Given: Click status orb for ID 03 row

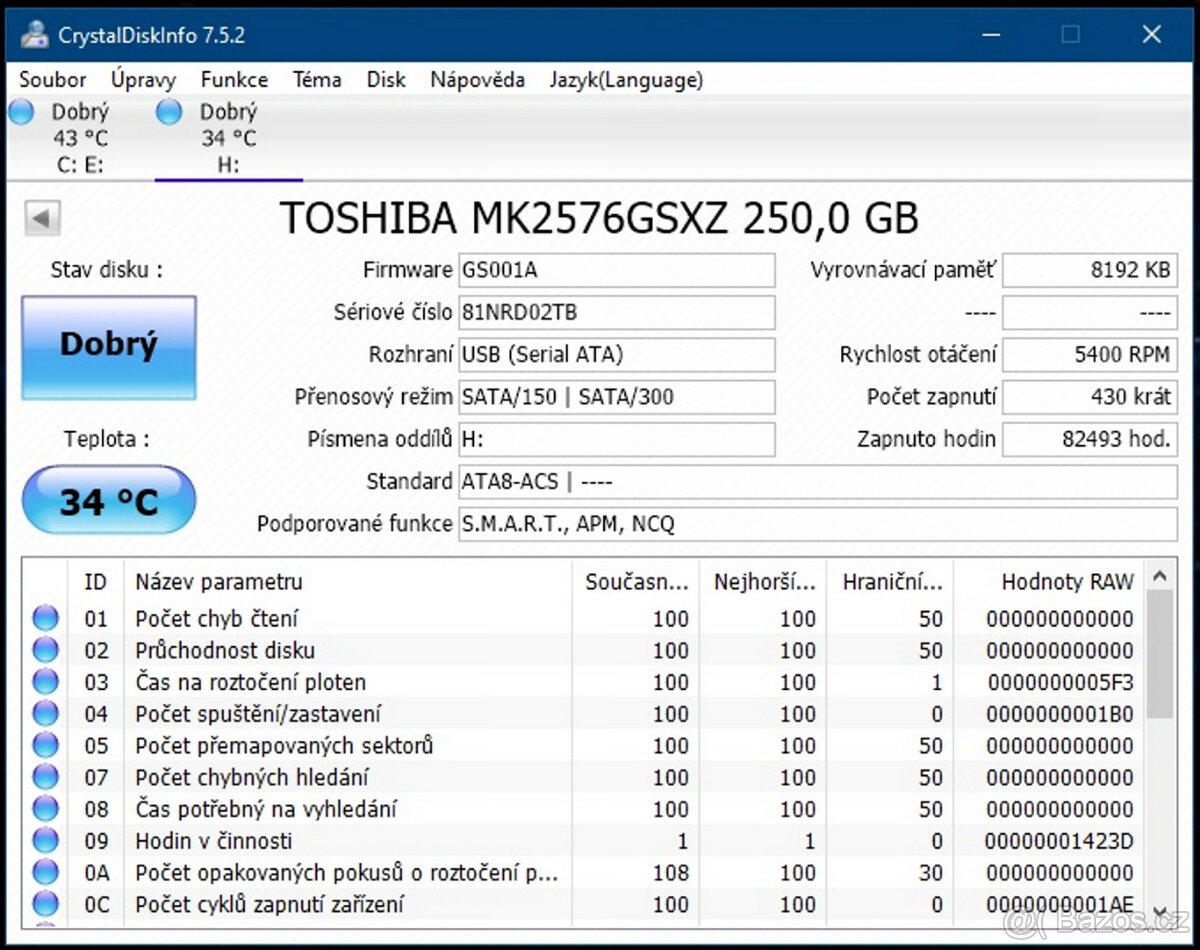Looking at the screenshot, I should coord(45,682).
